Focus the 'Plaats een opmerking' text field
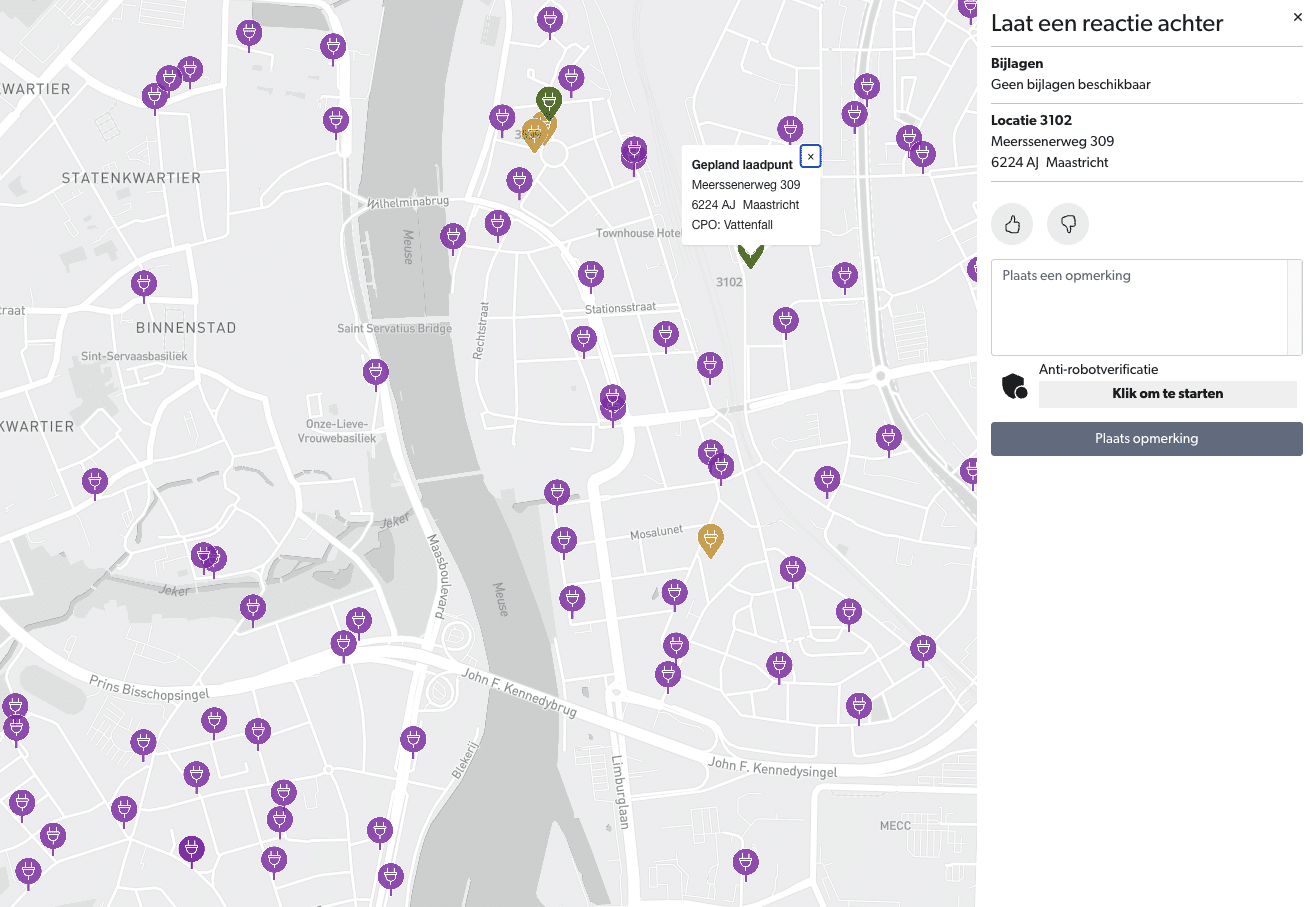 click(1138, 306)
